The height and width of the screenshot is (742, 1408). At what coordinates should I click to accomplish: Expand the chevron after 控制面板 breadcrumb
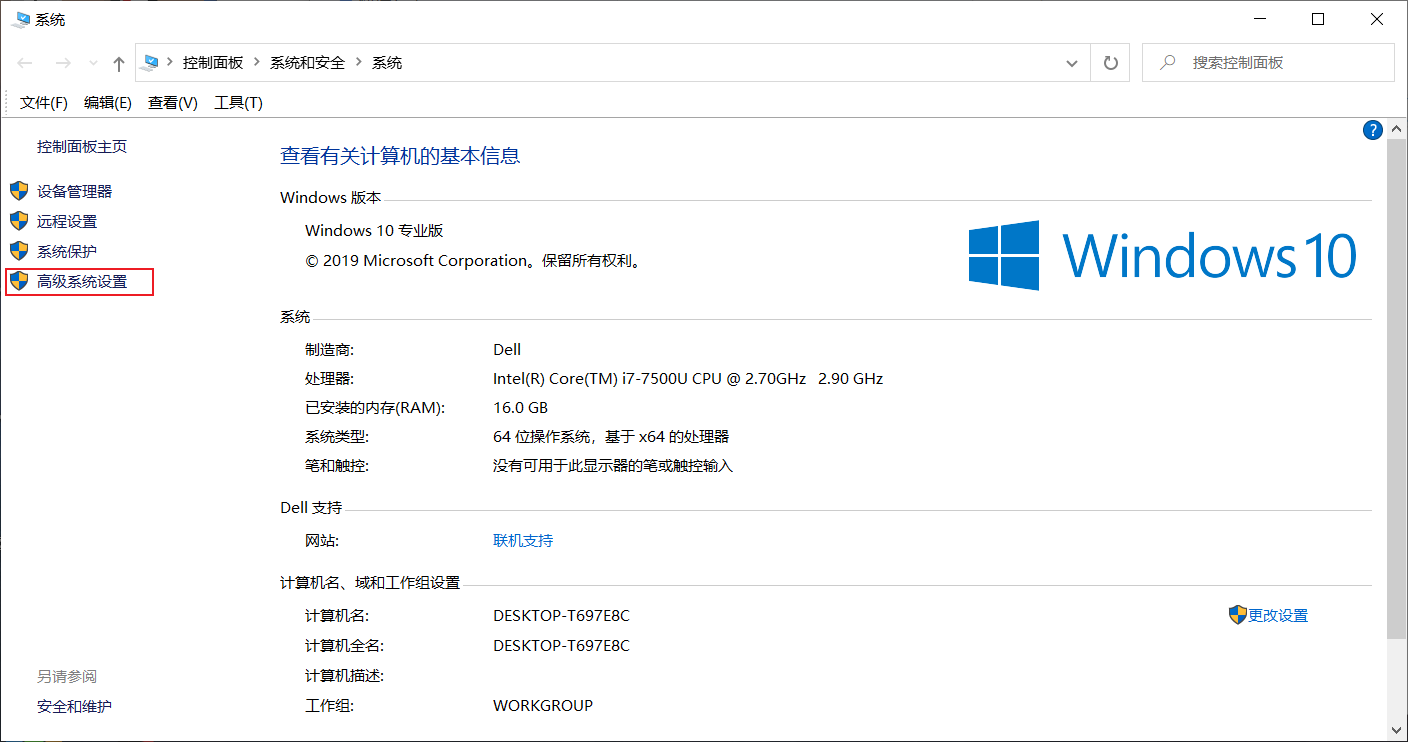click(x=257, y=62)
